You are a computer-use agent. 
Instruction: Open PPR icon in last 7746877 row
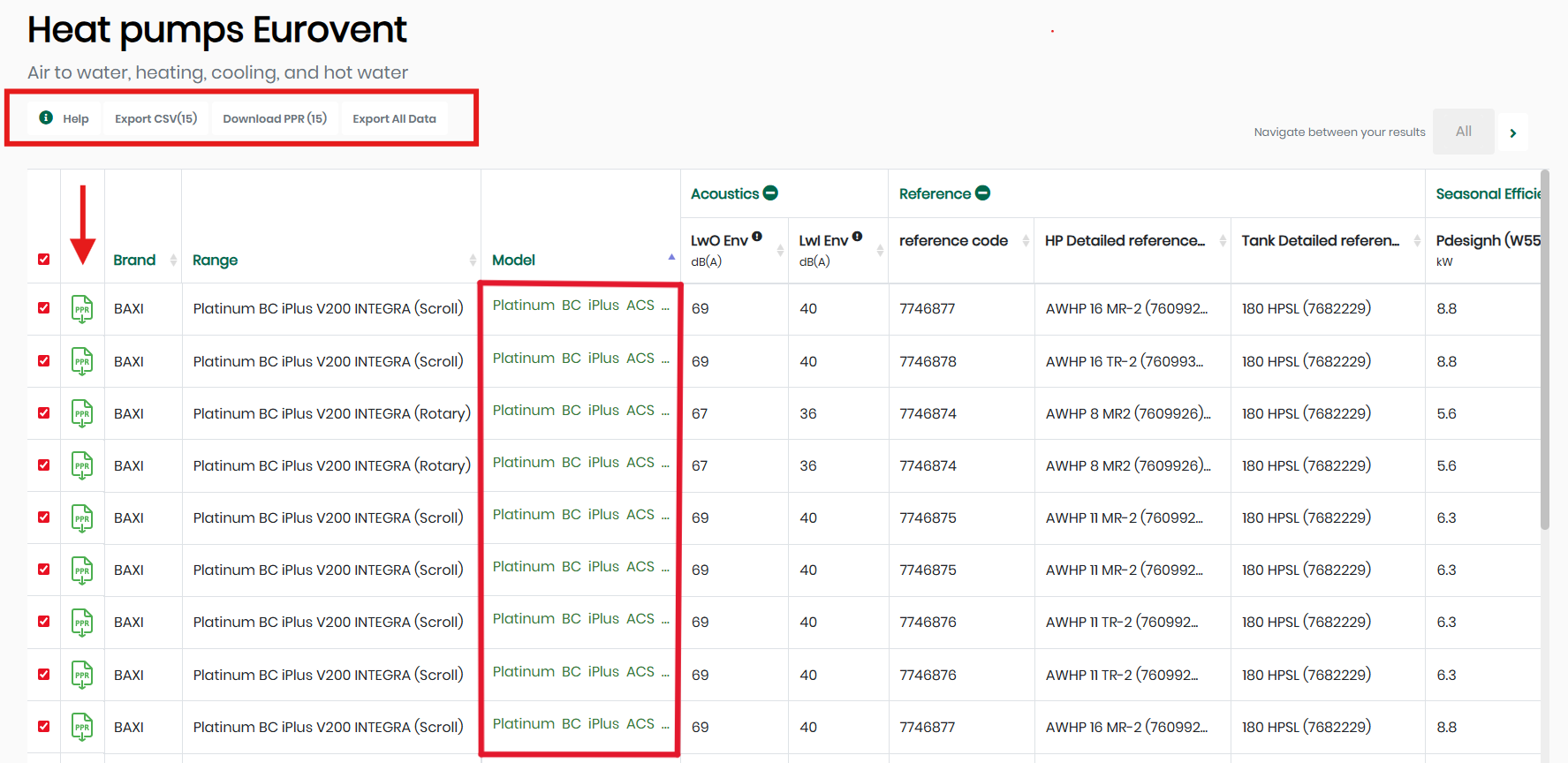tap(82, 727)
